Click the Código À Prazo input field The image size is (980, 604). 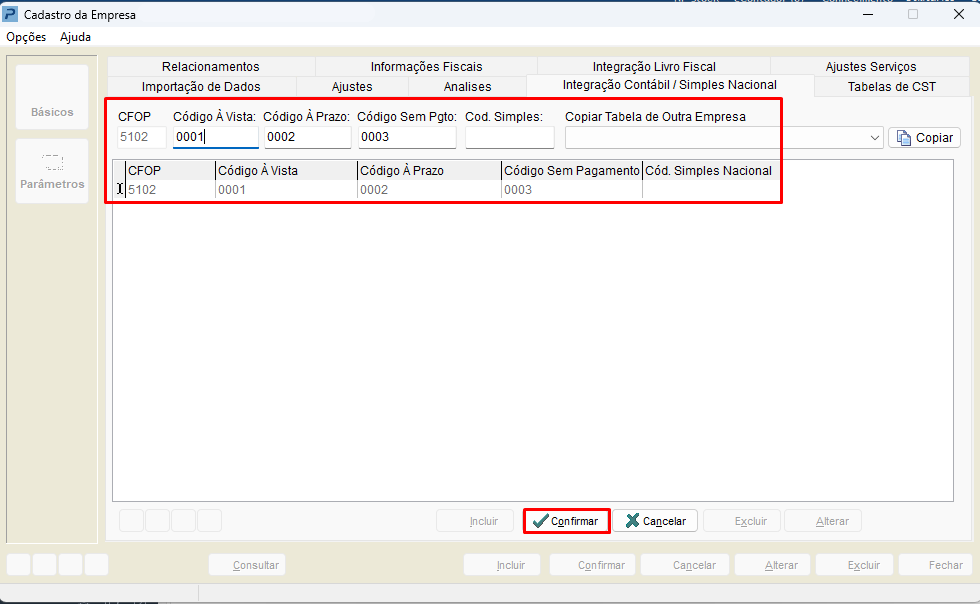(x=307, y=138)
